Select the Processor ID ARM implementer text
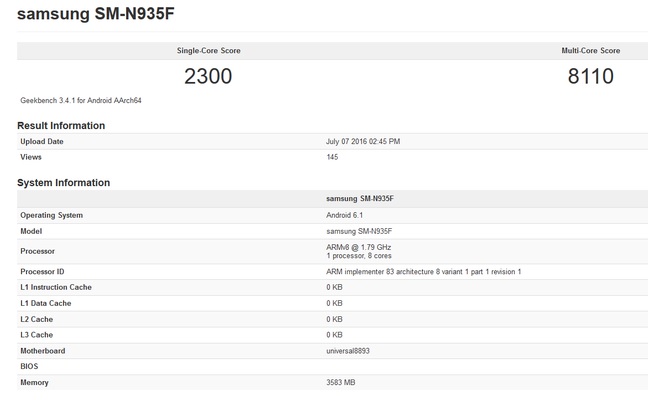659x400 pixels. (423, 272)
